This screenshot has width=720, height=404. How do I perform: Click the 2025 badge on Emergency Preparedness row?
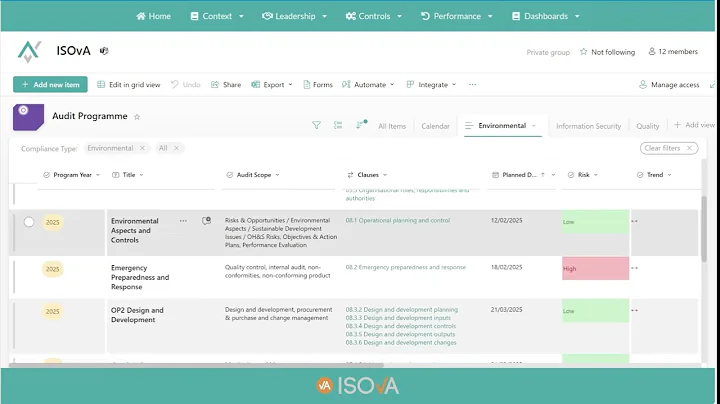pos(52,269)
